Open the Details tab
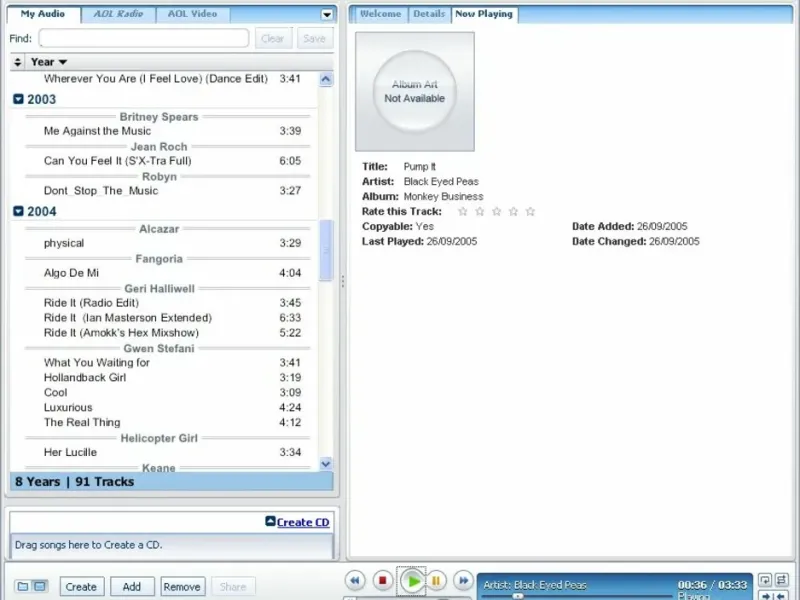The height and width of the screenshot is (600, 800). (x=429, y=14)
